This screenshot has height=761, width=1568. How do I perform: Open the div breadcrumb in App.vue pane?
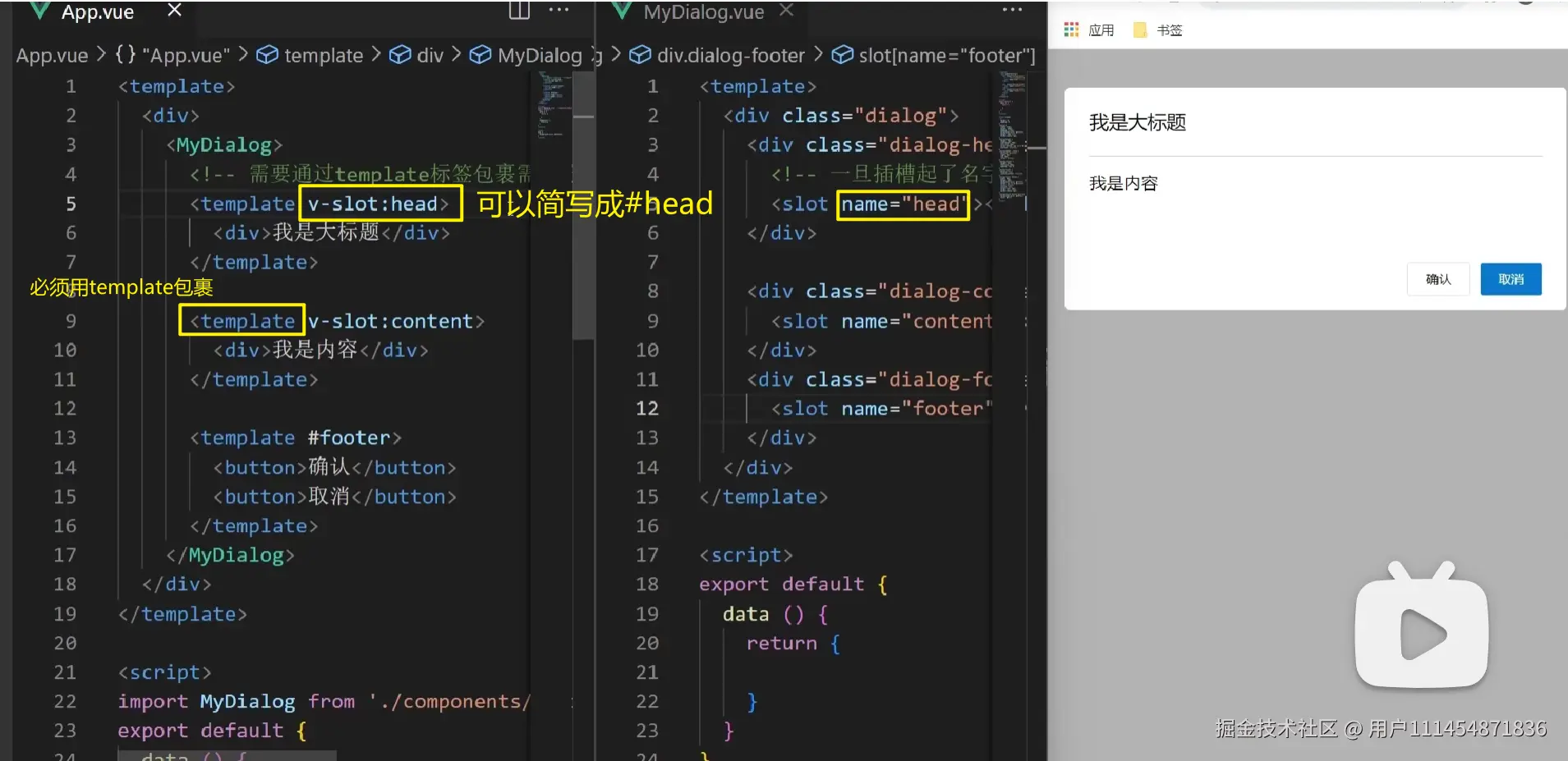416,56
